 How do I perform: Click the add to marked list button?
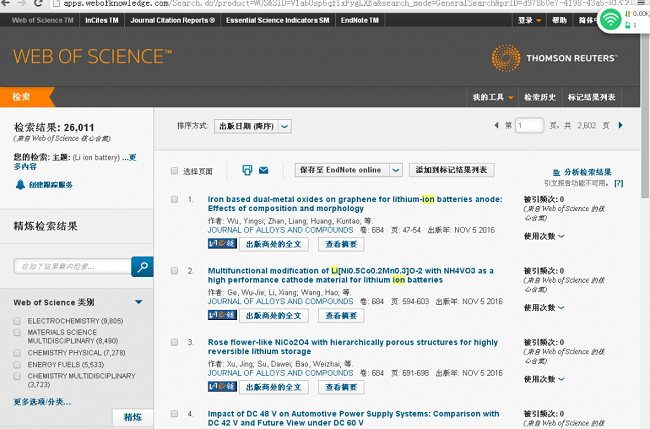pos(451,170)
